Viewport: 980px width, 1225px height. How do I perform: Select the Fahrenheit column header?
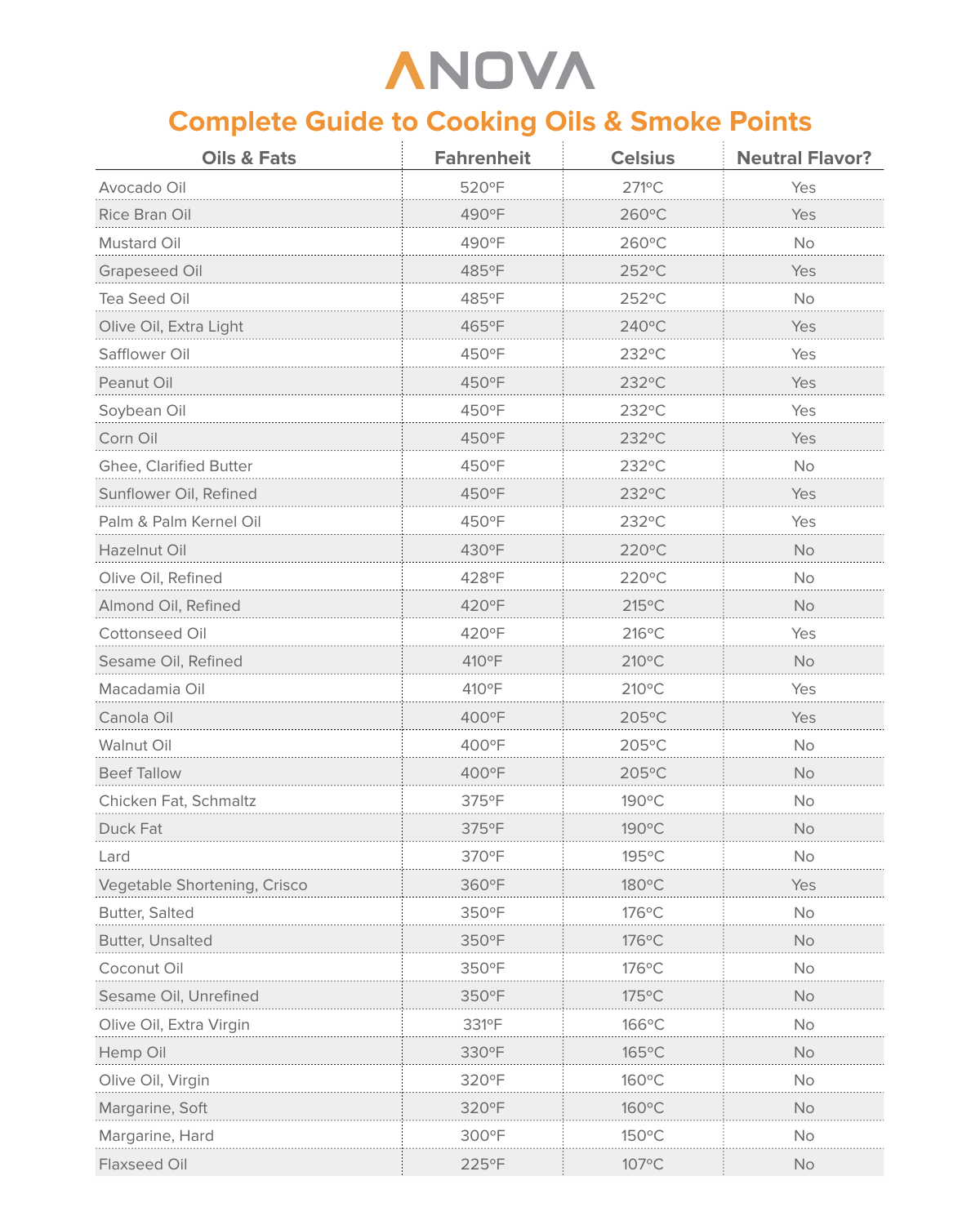click(483, 158)
